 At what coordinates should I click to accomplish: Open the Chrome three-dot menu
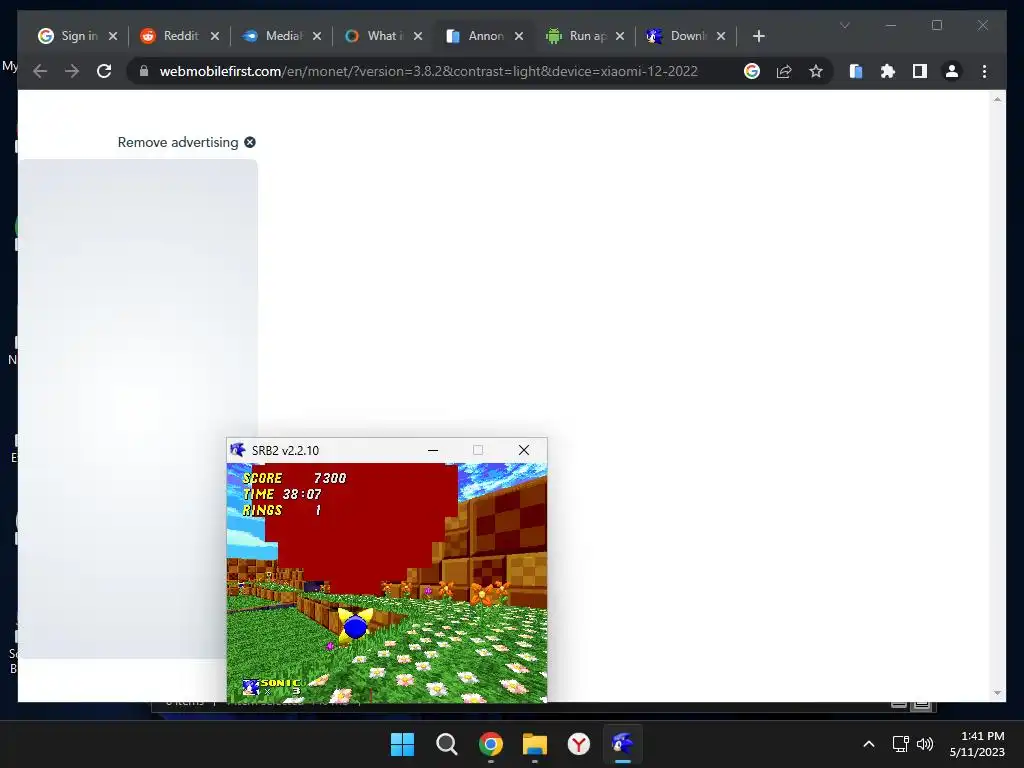tap(984, 71)
